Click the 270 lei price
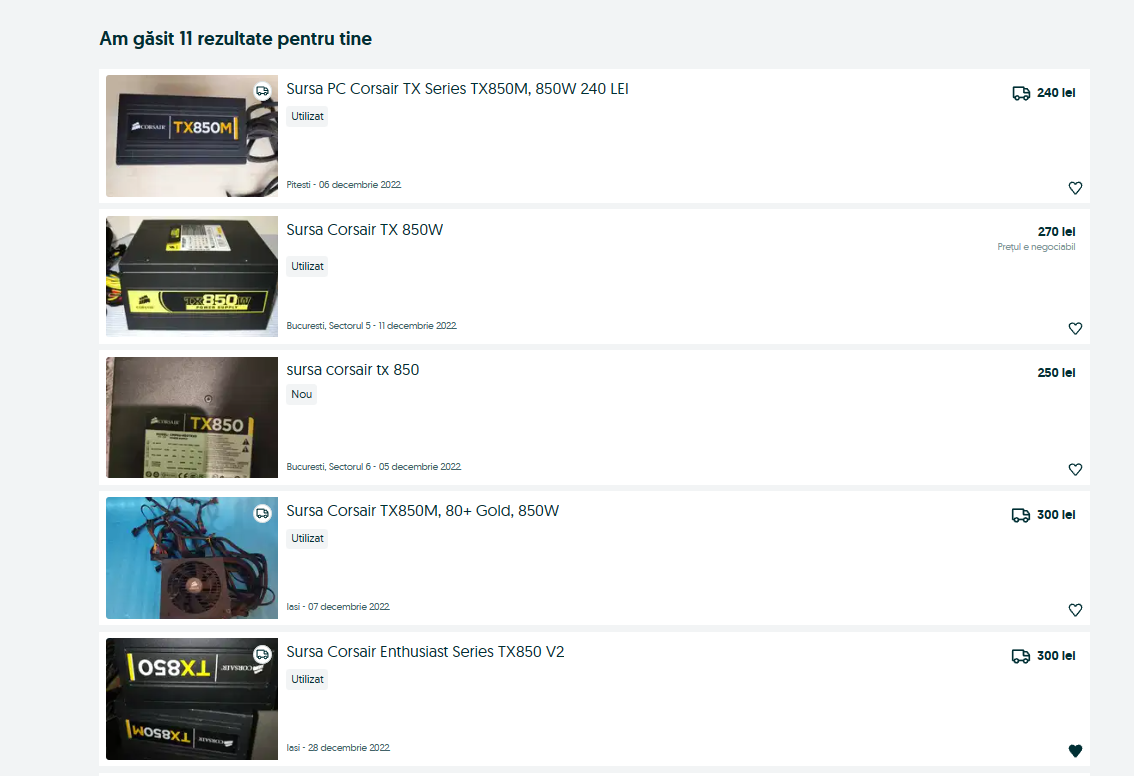This screenshot has height=776, width=1134. click(1057, 231)
